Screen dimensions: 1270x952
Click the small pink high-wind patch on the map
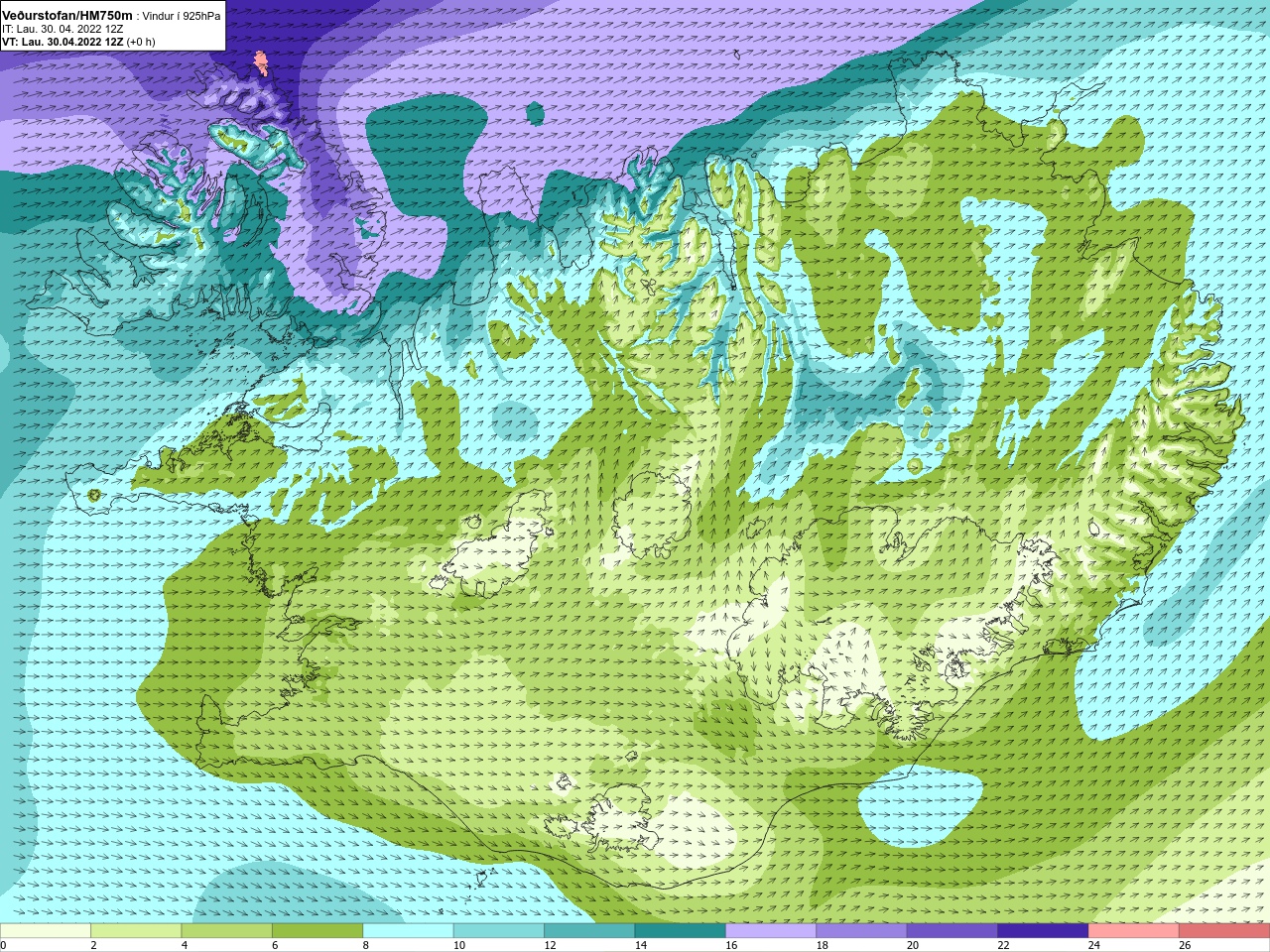pos(261,63)
